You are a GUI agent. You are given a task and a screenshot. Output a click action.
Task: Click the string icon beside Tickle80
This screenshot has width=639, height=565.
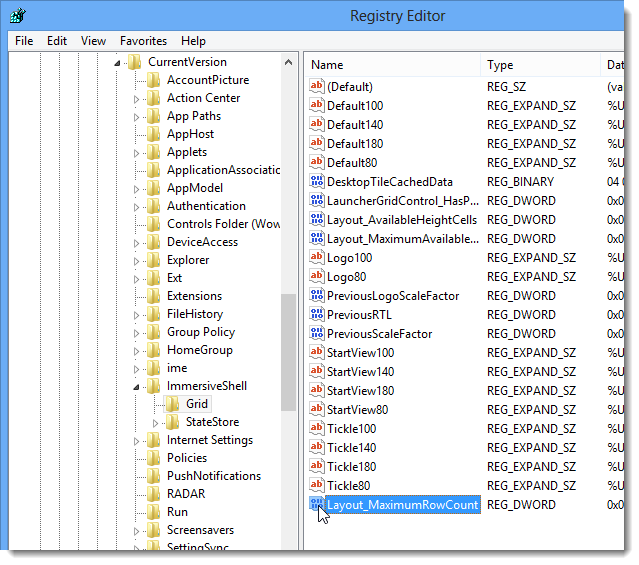click(x=317, y=486)
